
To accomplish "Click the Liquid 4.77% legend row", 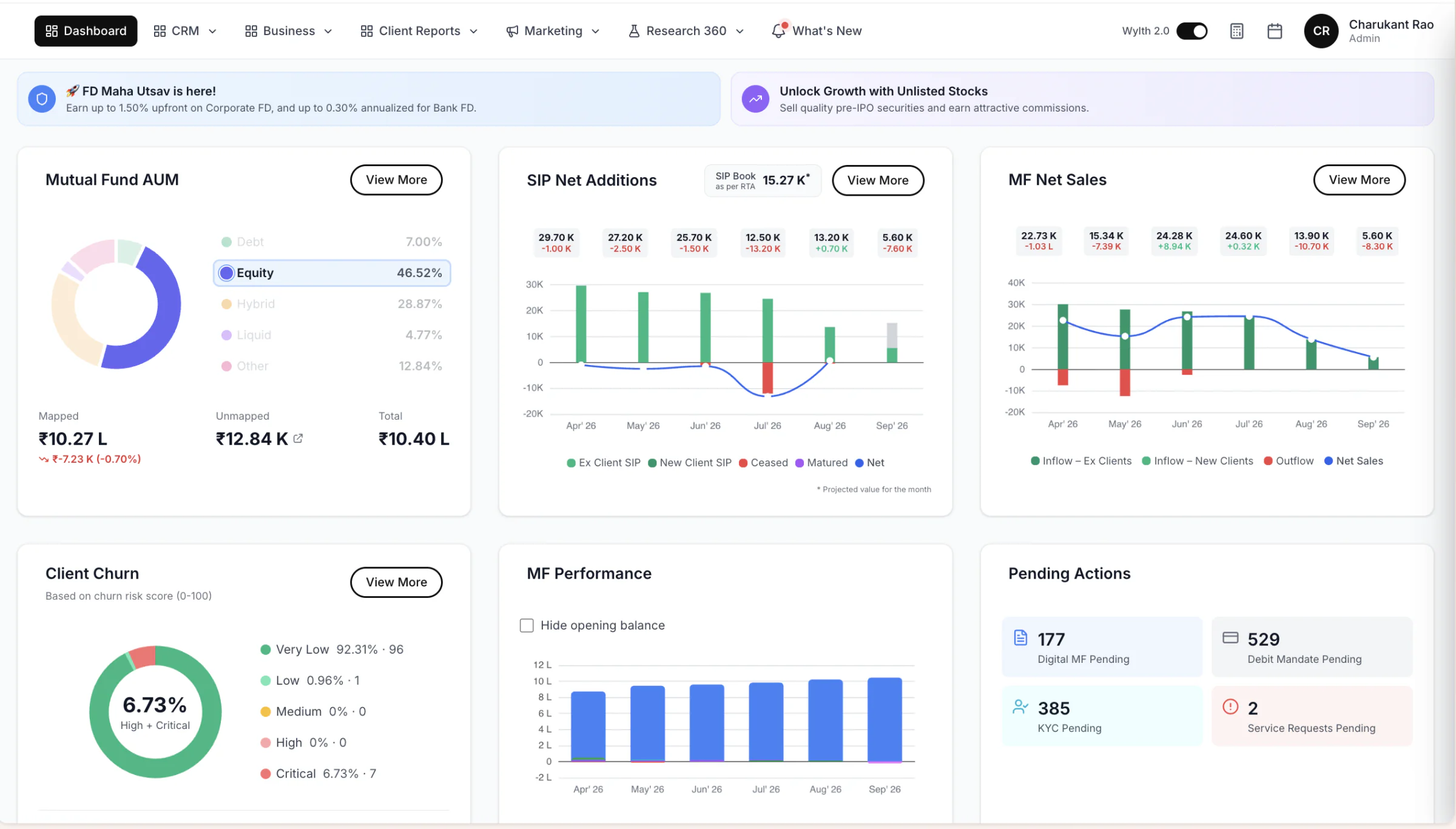I will [332, 335].
